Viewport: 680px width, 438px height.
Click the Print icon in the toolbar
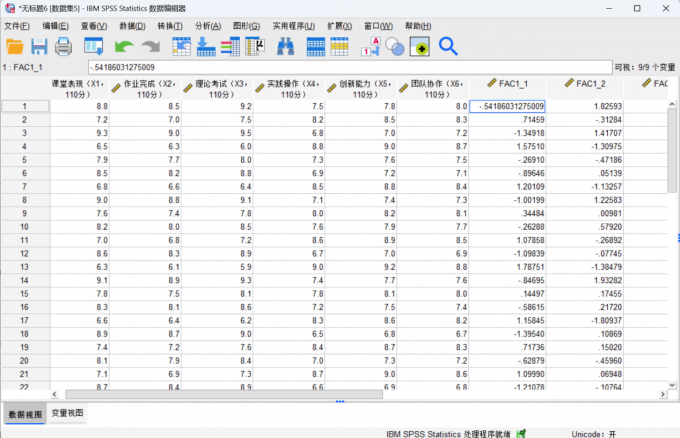tap(63, 46)
